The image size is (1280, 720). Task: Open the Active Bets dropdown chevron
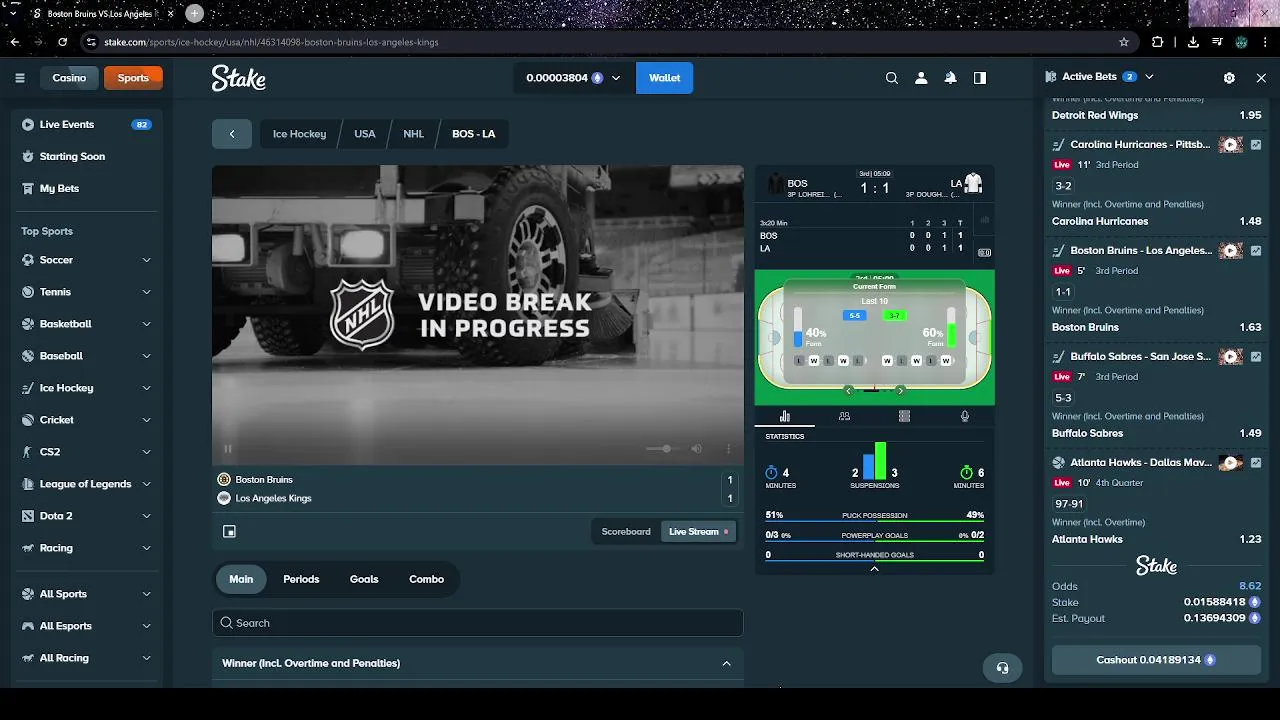(x=1149, y=77)
